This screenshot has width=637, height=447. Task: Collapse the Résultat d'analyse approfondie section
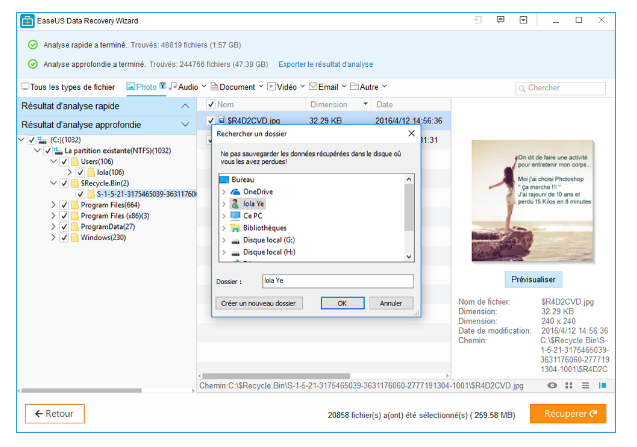pyautogui.click(x=185, y=125)
